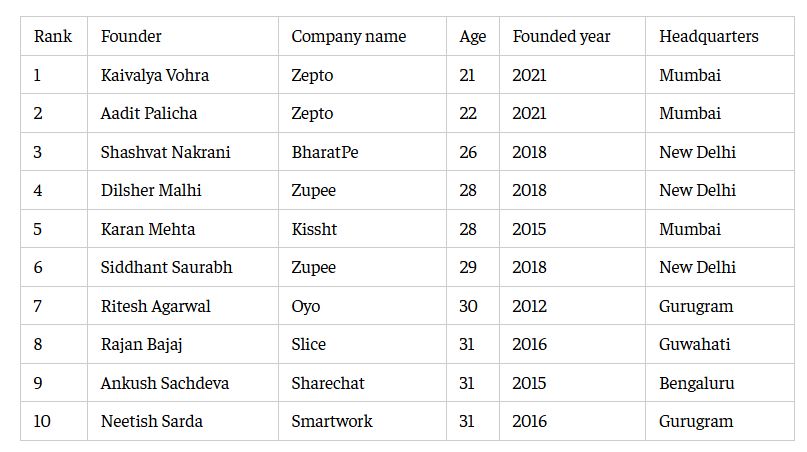807x452 pixels.
Task: Click the Age column header
Action: [x=472, y=37]
